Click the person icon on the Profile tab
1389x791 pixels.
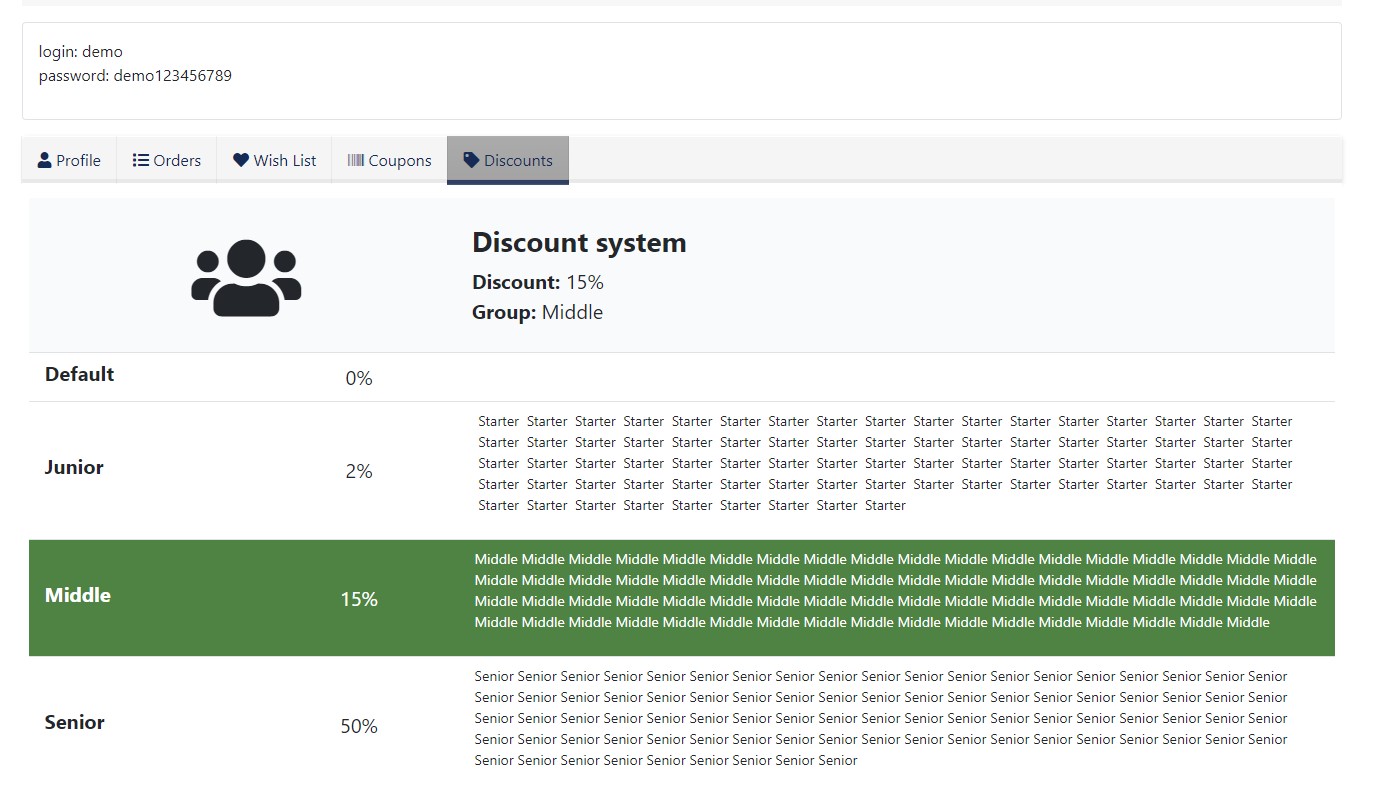coord(44,160)
